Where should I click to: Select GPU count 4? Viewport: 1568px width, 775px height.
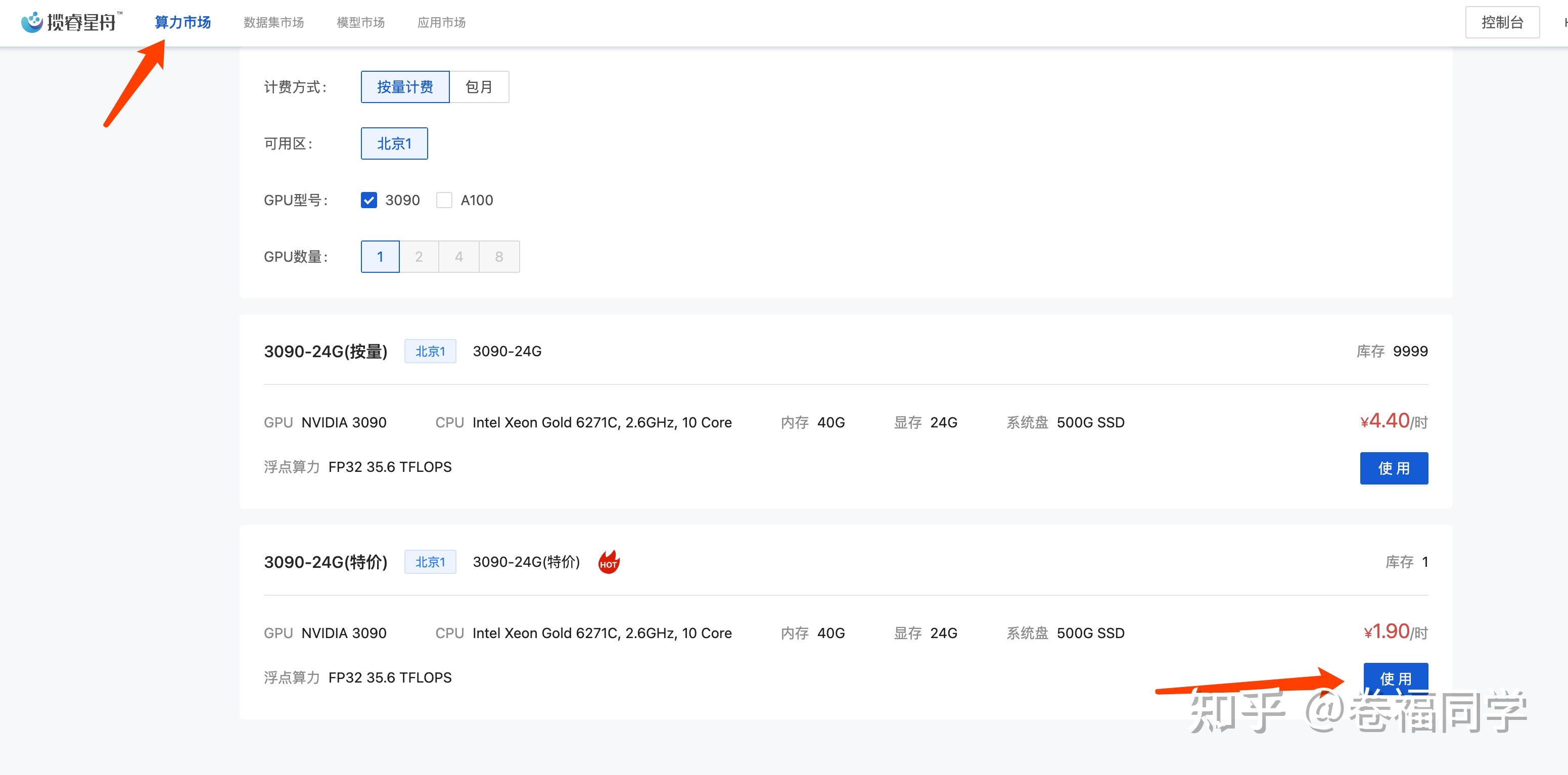459,257
